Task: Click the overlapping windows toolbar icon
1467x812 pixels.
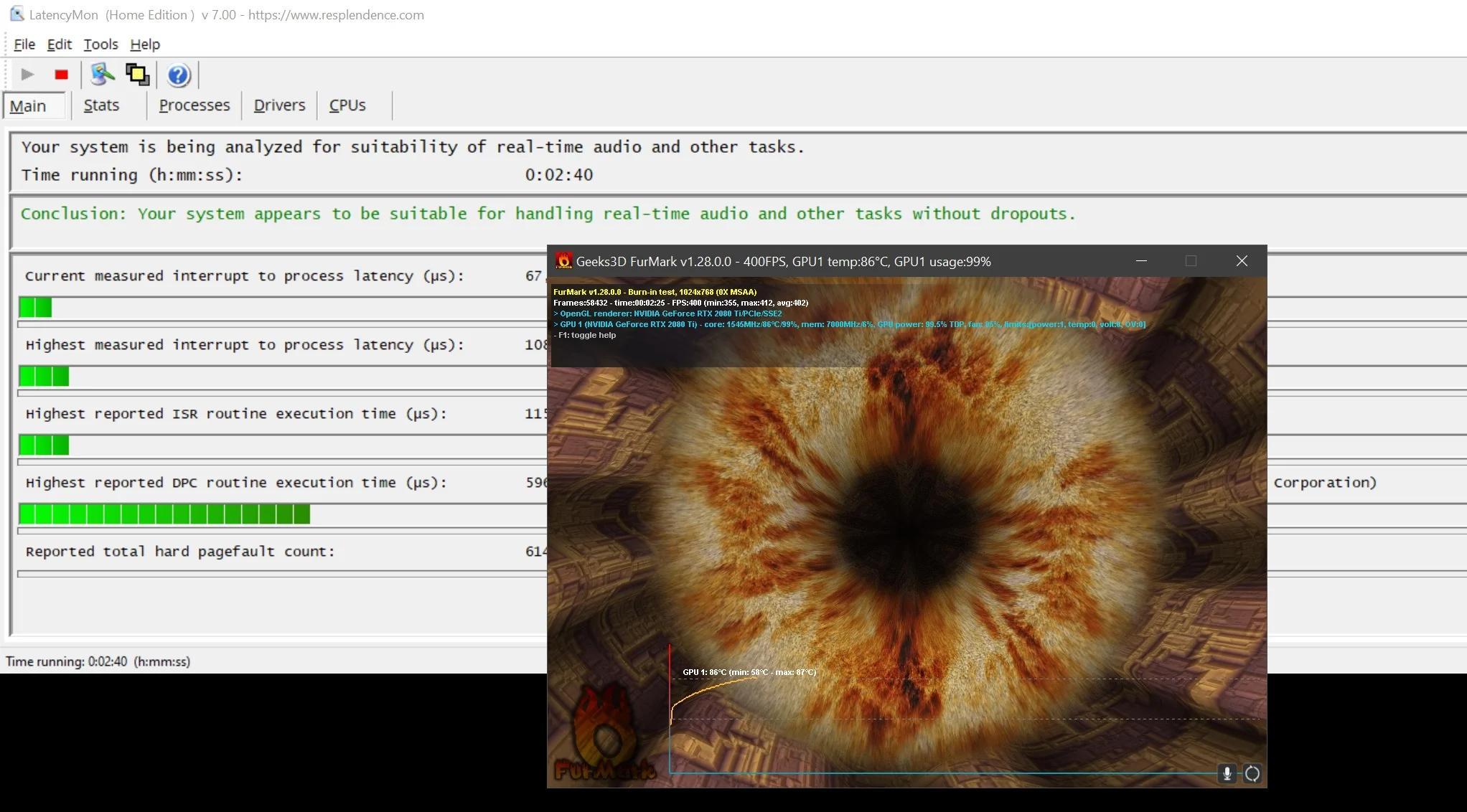Action: coord(138,75)
